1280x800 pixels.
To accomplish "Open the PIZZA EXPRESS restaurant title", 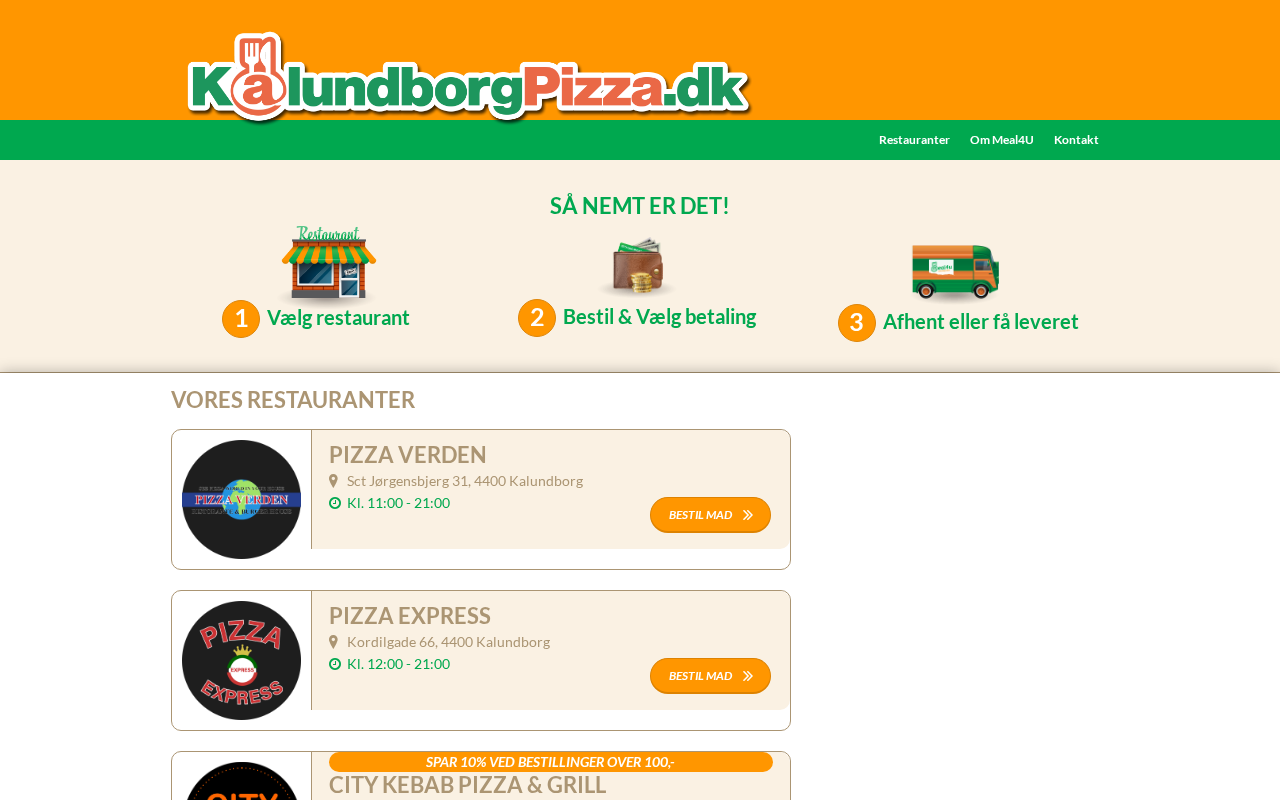I will click(x=410, y=616).
